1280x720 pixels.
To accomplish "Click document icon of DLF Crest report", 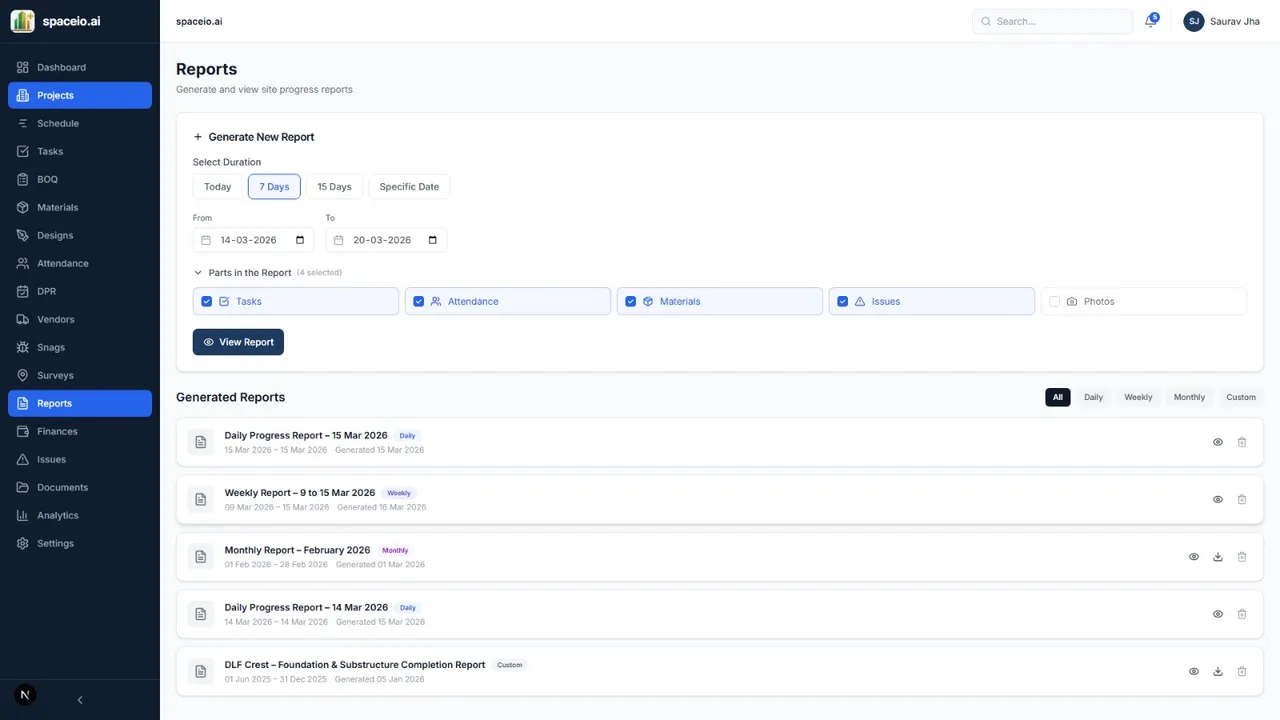I will 201,672.
